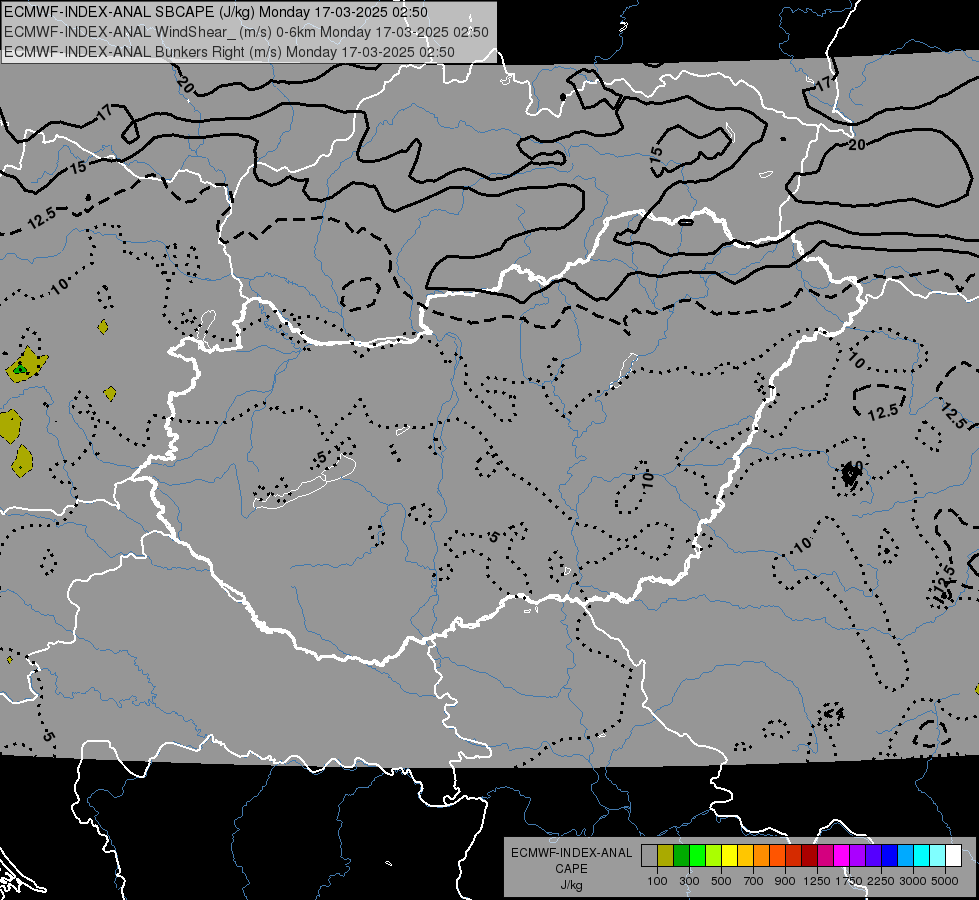Click the legend value 900
Image resolution: width=979 pixels, height=900 pixels.
coord(785,881)
